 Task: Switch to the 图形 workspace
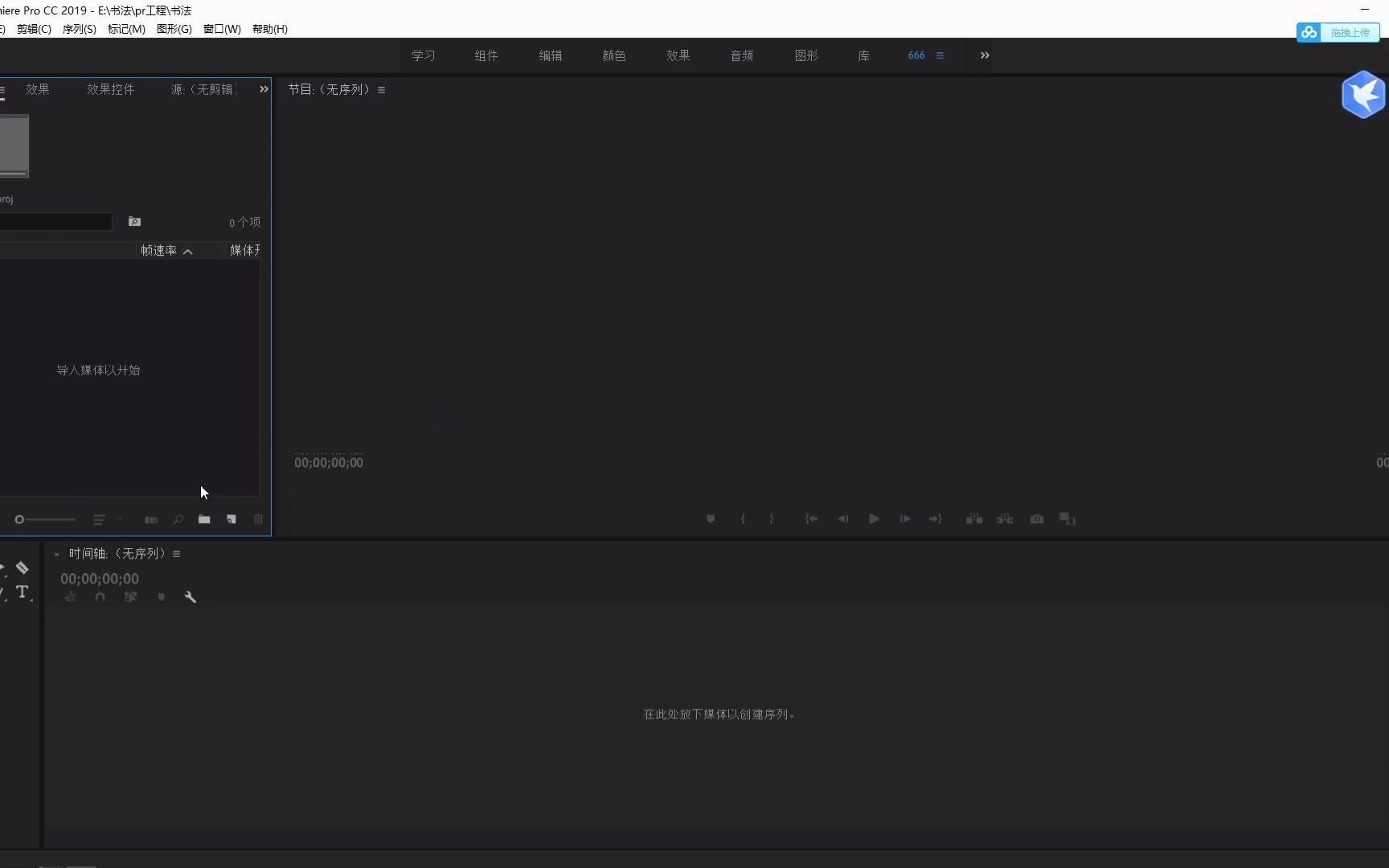pos(806,55)
